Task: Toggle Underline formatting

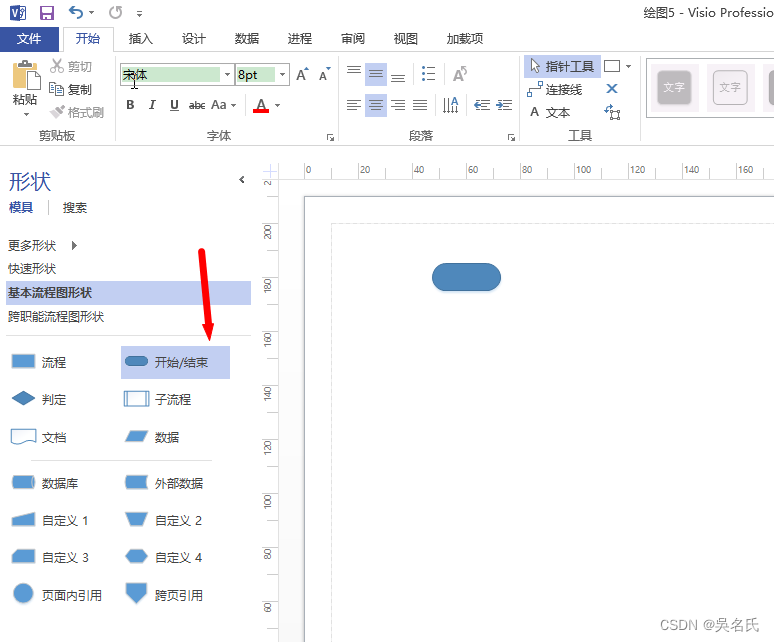Action: pos(174,105)
